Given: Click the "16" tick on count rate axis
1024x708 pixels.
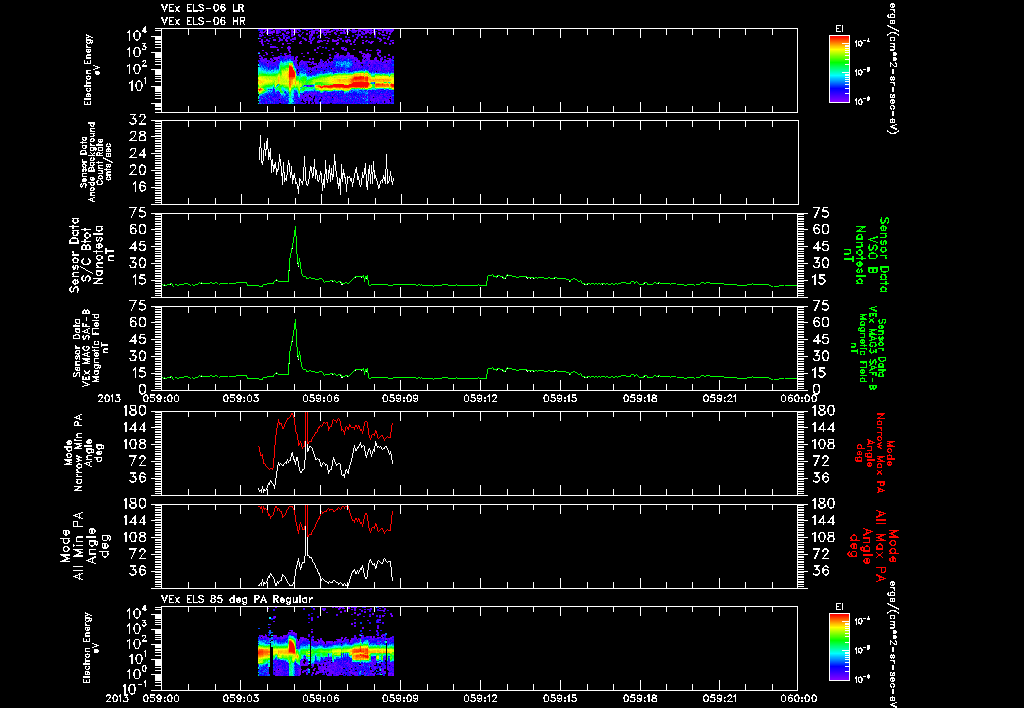Looking at the screenshot, I should [x=138, y=187].
